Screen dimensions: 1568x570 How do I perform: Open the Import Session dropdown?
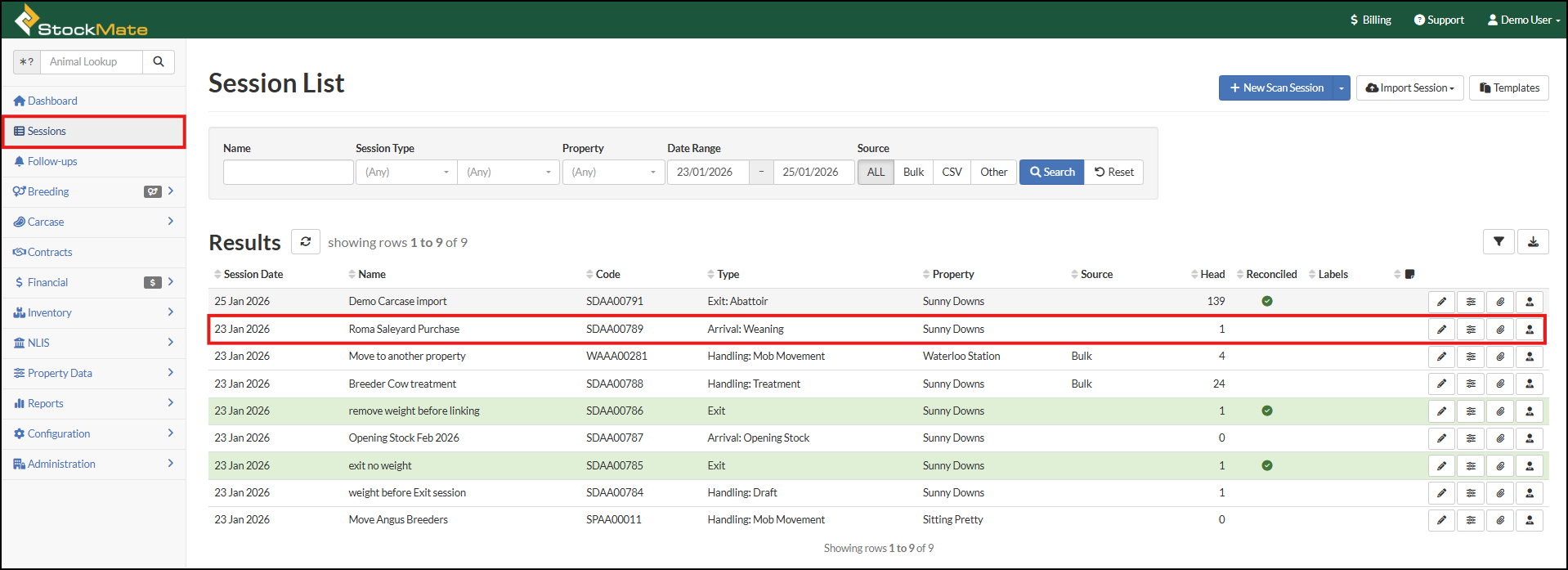pyautogui.click(x=1409, y=88)
